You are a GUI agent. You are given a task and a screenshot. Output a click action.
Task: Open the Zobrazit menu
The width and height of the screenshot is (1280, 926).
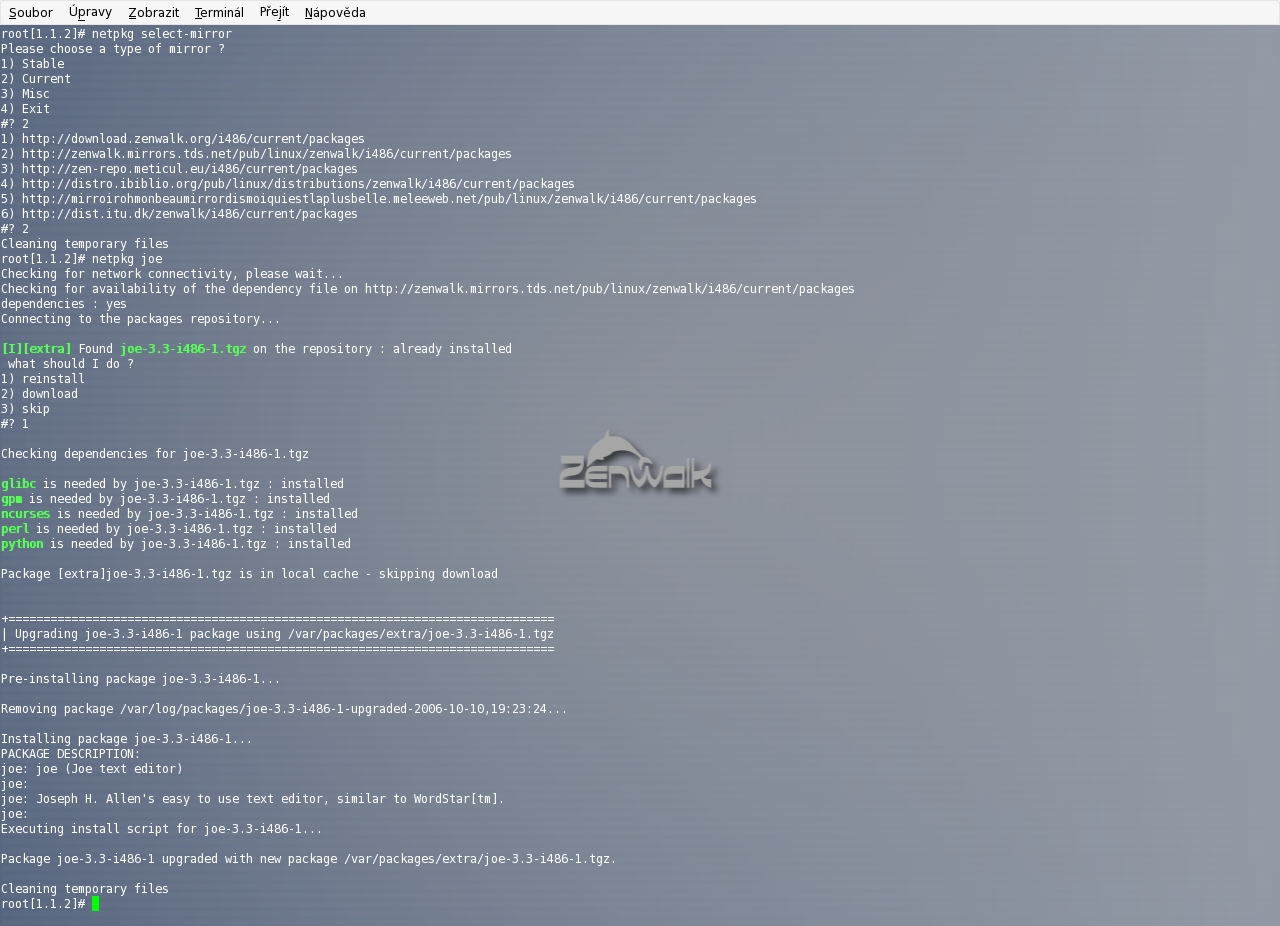pos(153,12)
